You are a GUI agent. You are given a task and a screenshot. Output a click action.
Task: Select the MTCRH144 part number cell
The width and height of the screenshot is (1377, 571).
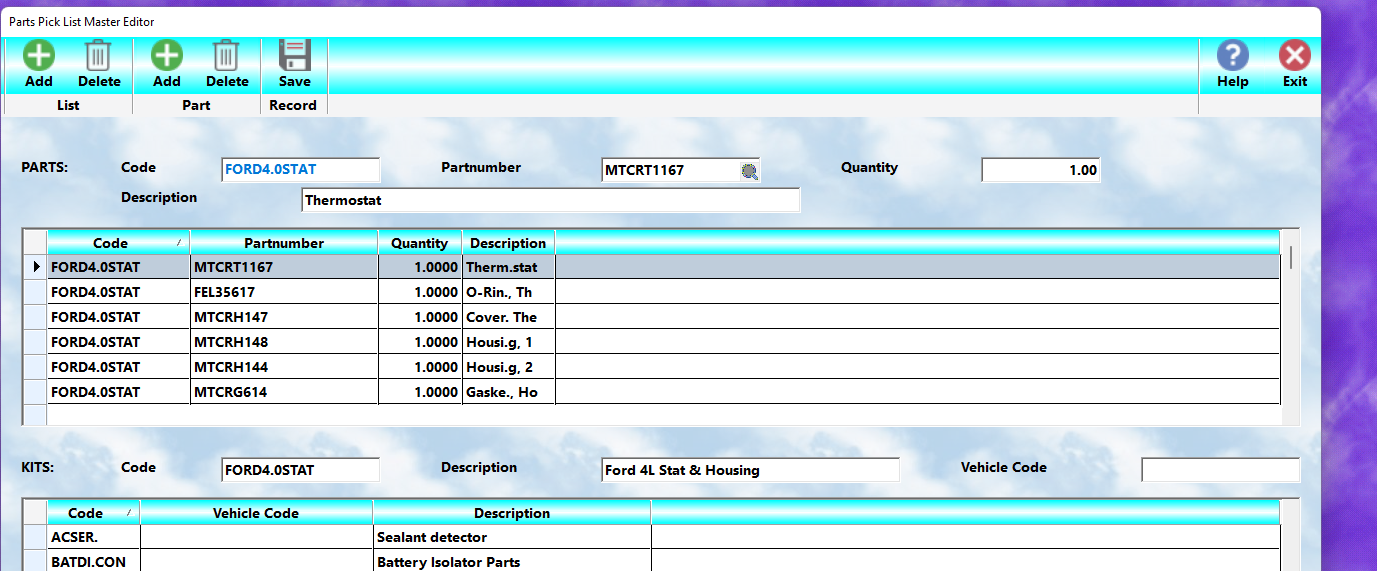pos(284,367)
